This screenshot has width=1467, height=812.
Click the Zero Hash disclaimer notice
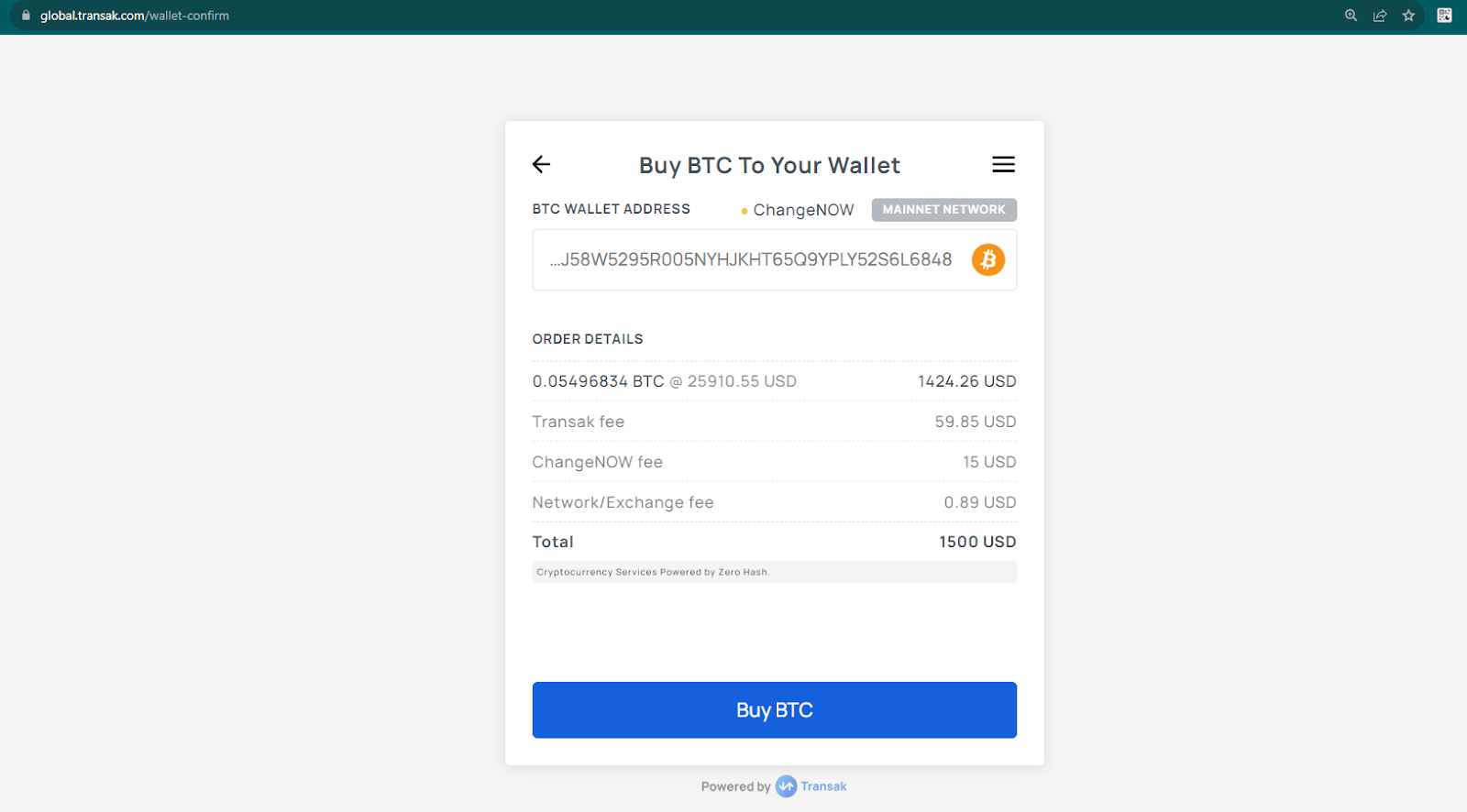pyautogui.click(x=774, y=572)
